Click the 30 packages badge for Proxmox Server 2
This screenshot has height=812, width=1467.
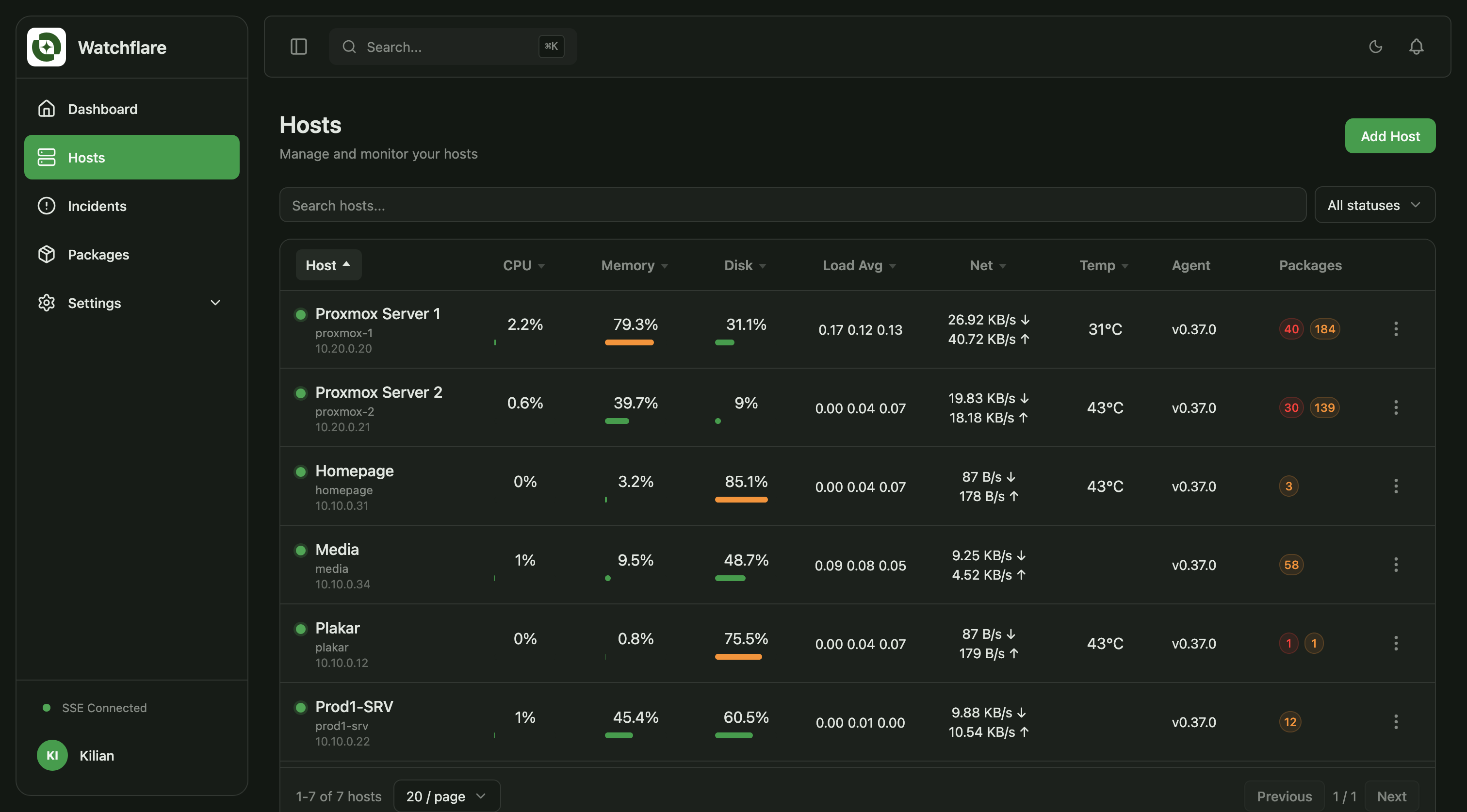pos(1291,407)
